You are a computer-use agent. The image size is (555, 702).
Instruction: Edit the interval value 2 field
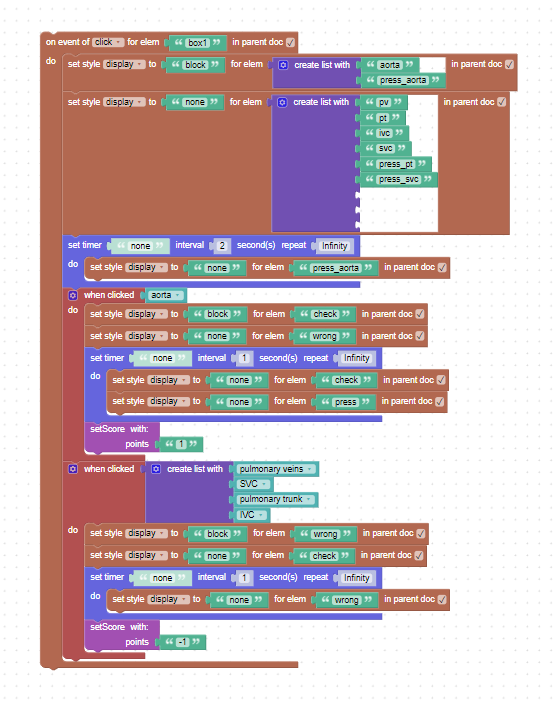pyautogui.click(x=222, y=246)
